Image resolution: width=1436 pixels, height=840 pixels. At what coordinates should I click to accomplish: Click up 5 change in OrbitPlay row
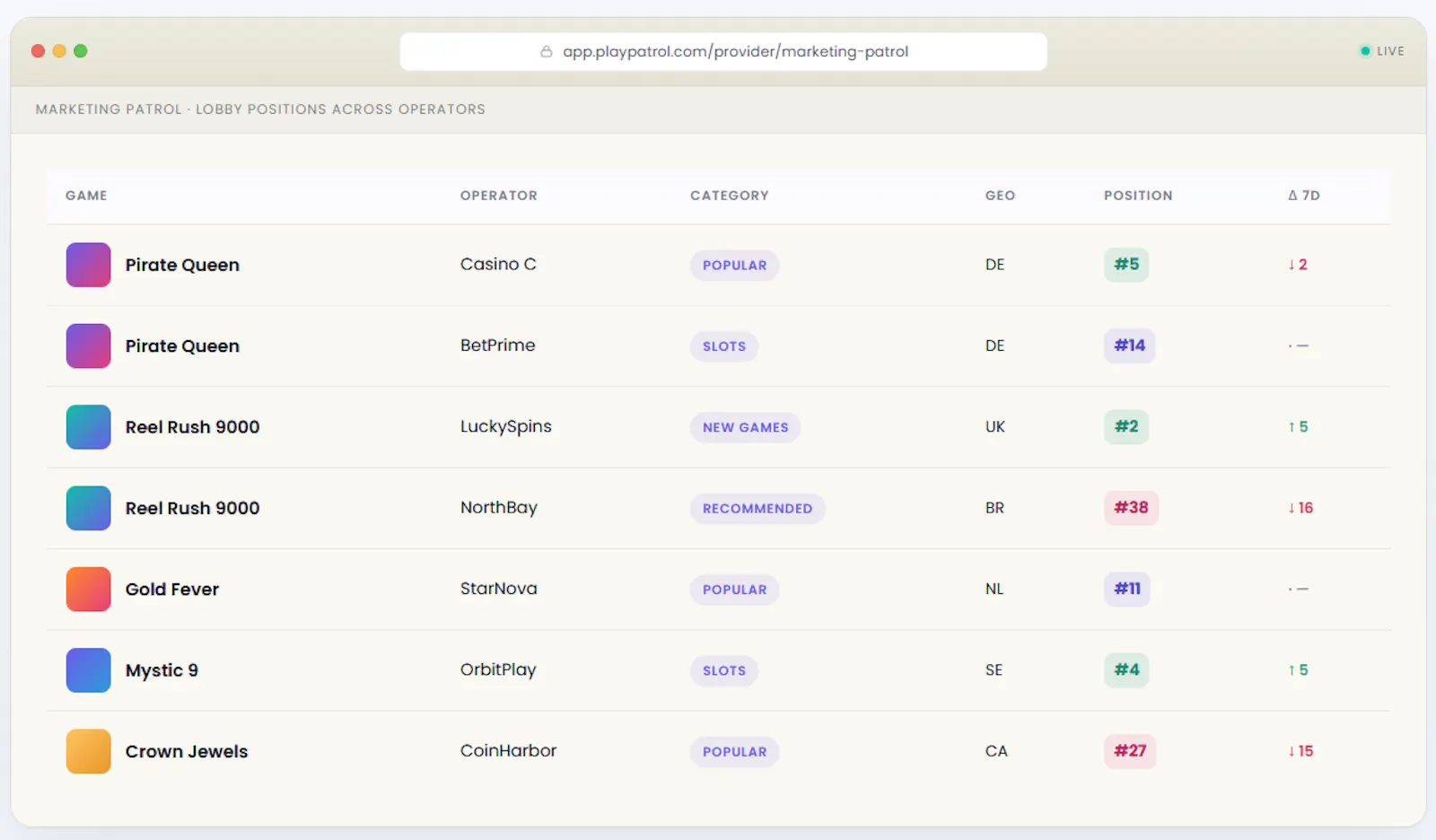pyautogui.click(x=1298, y=670)
